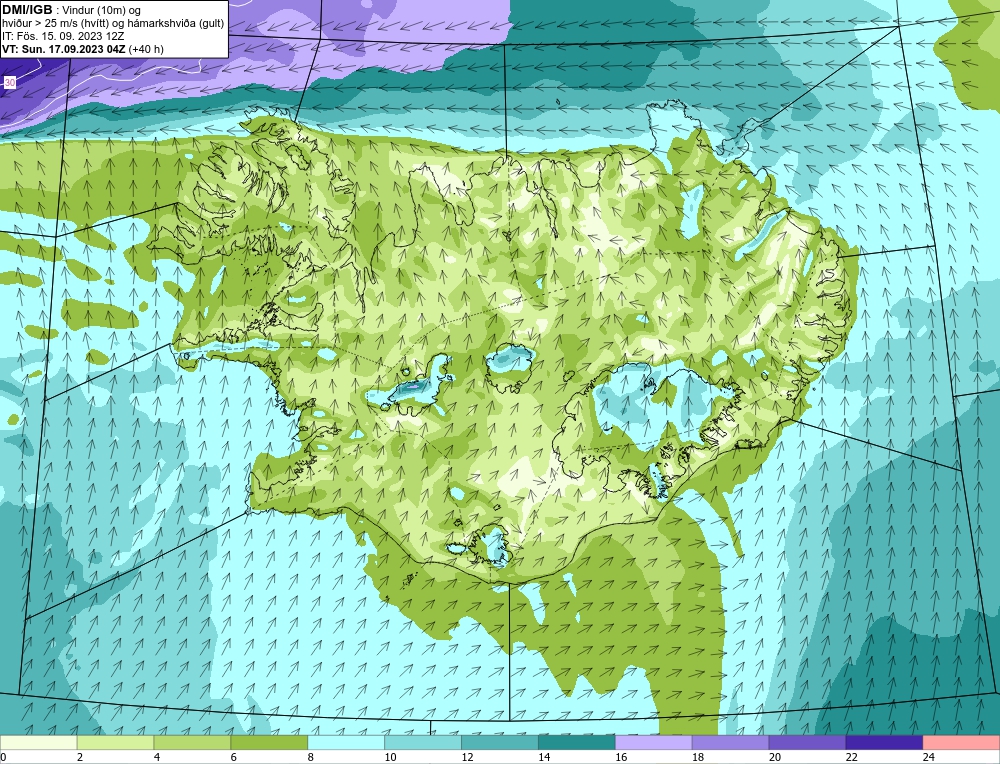The height and width of the screenshot is (764, 1000).
Task: Click the lavender 16–18 m/s legend swatch
Action: point(654,743)
